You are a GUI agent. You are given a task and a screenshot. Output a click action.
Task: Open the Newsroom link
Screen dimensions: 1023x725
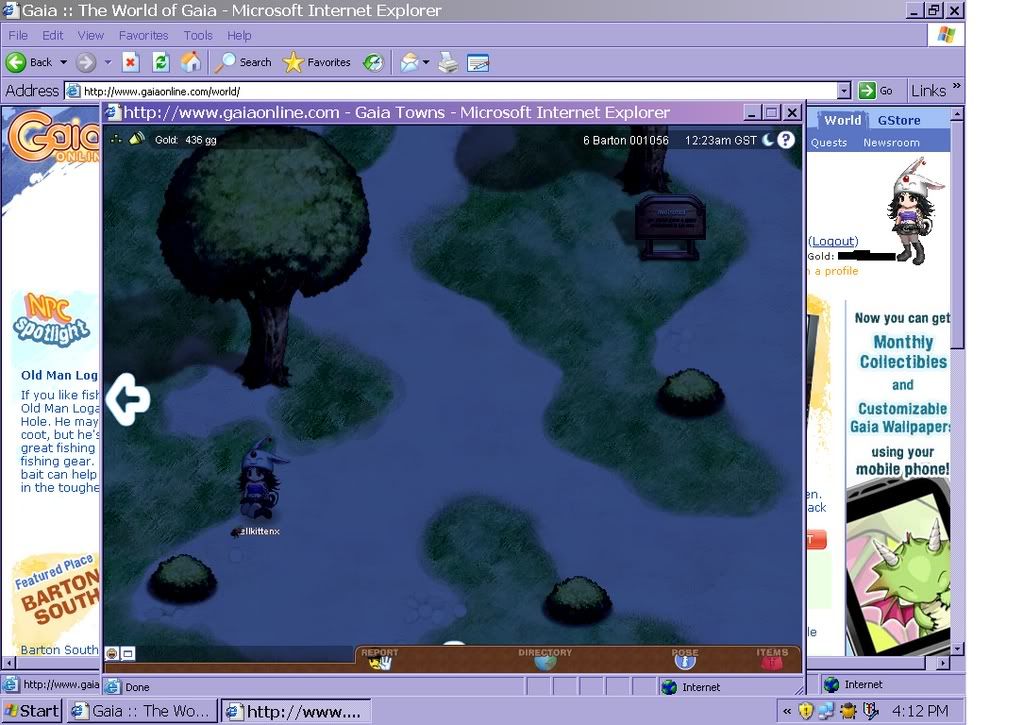891,142
